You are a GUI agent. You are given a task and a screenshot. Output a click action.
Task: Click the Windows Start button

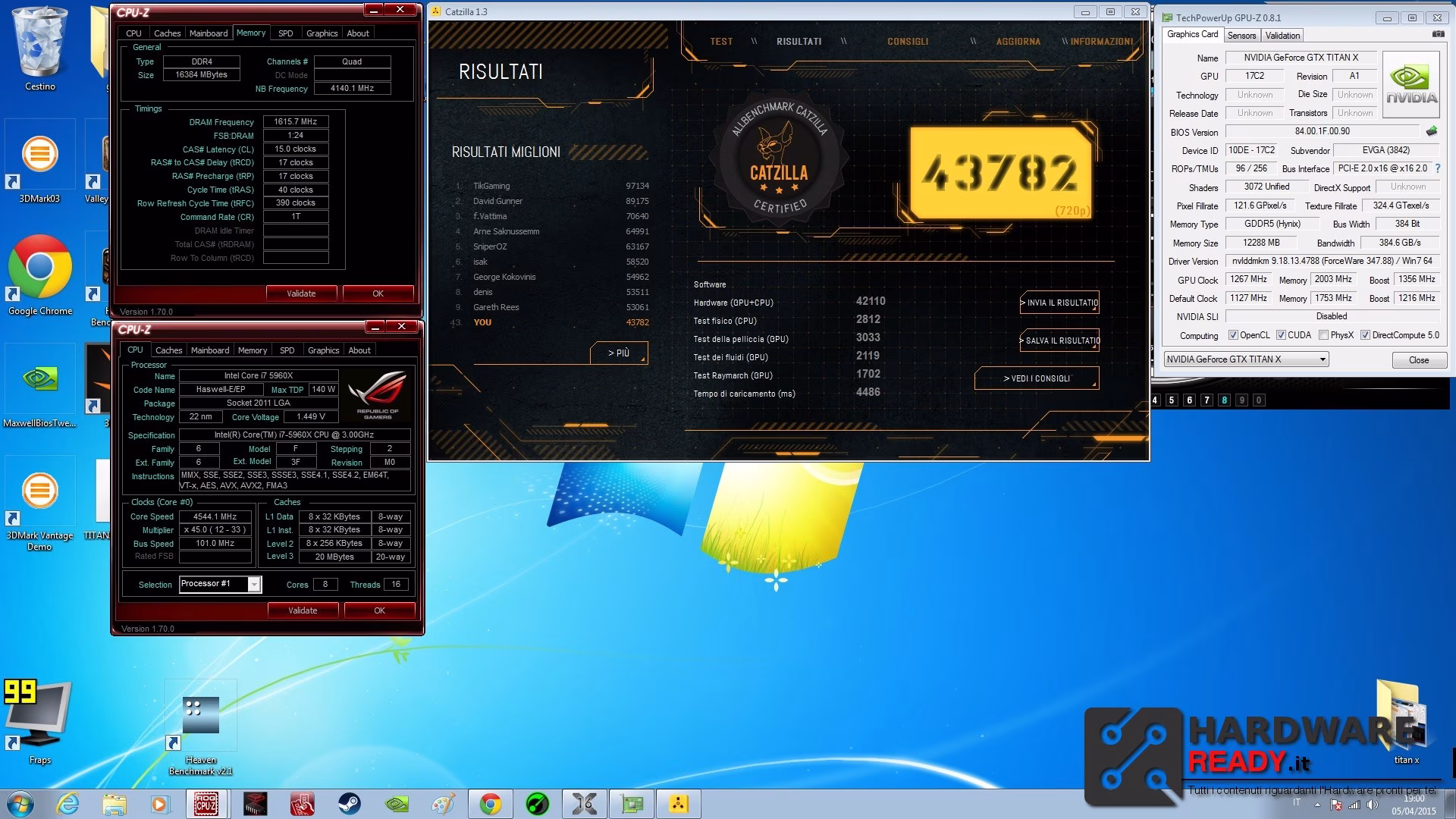[x=20, y=804]
